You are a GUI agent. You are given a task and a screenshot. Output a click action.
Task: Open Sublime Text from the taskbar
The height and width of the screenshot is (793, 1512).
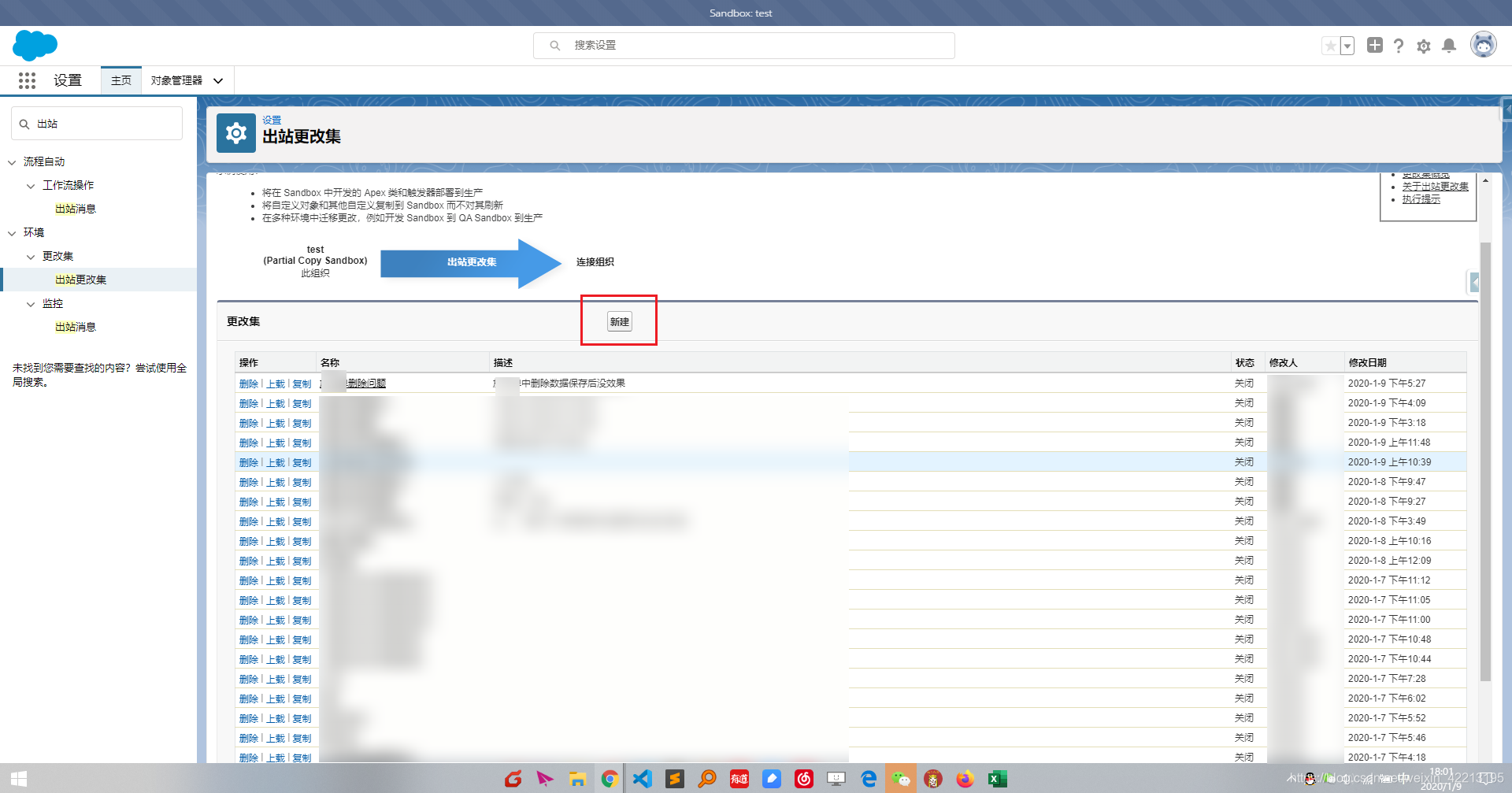[675, 779]
